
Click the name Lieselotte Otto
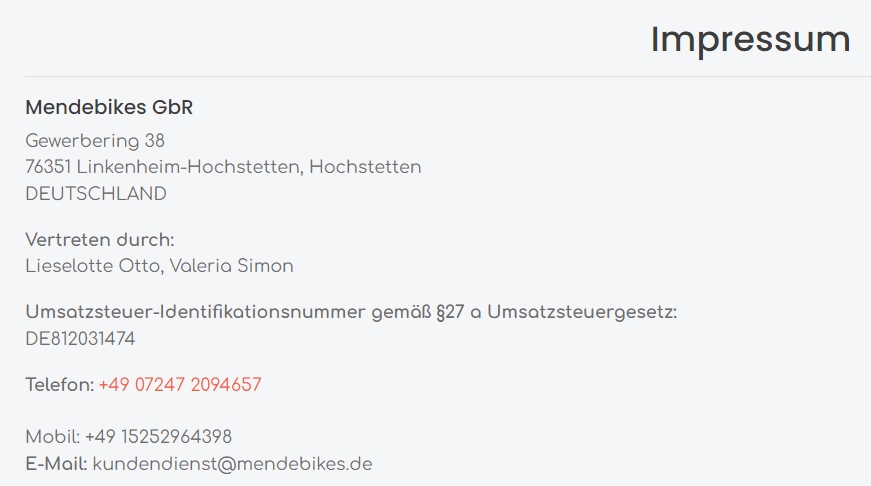92,266
